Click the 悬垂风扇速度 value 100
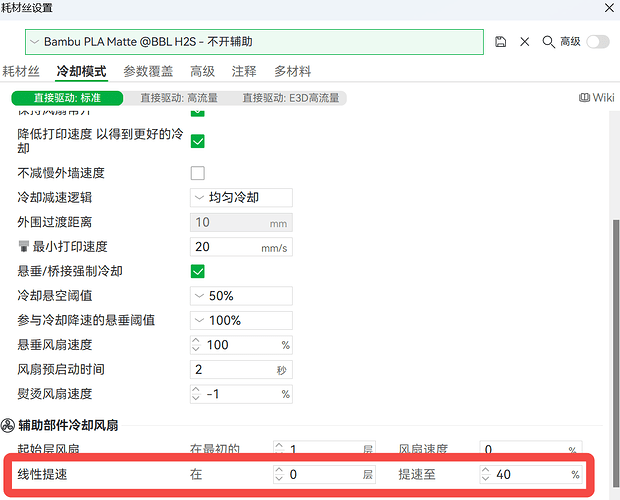 coord(218,345)
